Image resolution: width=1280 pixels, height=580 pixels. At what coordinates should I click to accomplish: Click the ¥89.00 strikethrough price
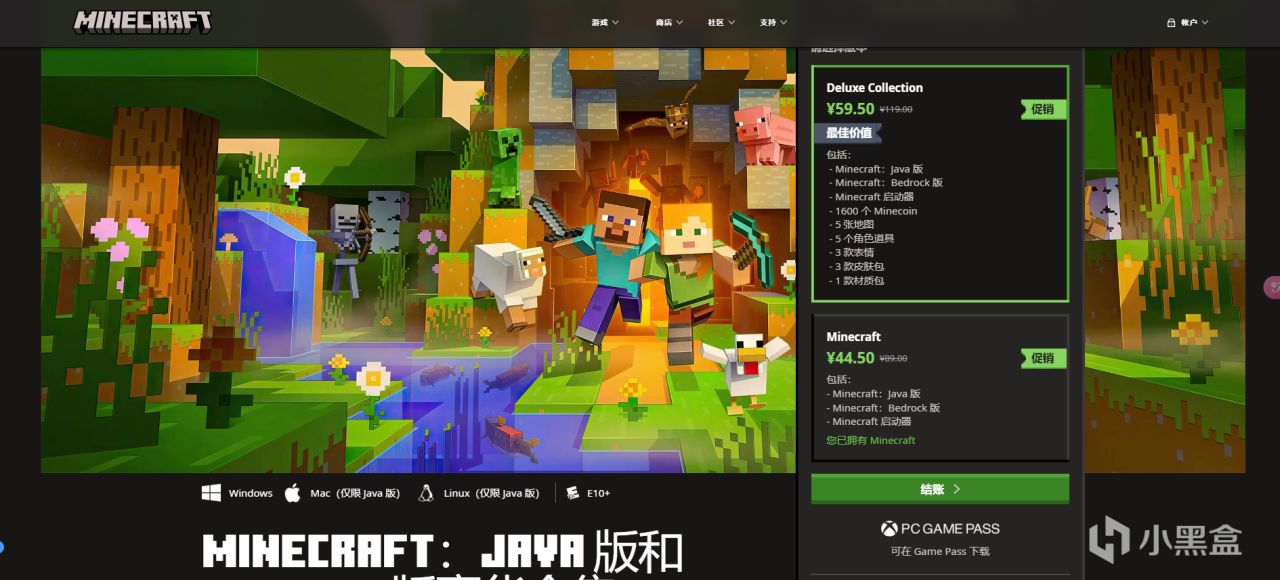893,359
